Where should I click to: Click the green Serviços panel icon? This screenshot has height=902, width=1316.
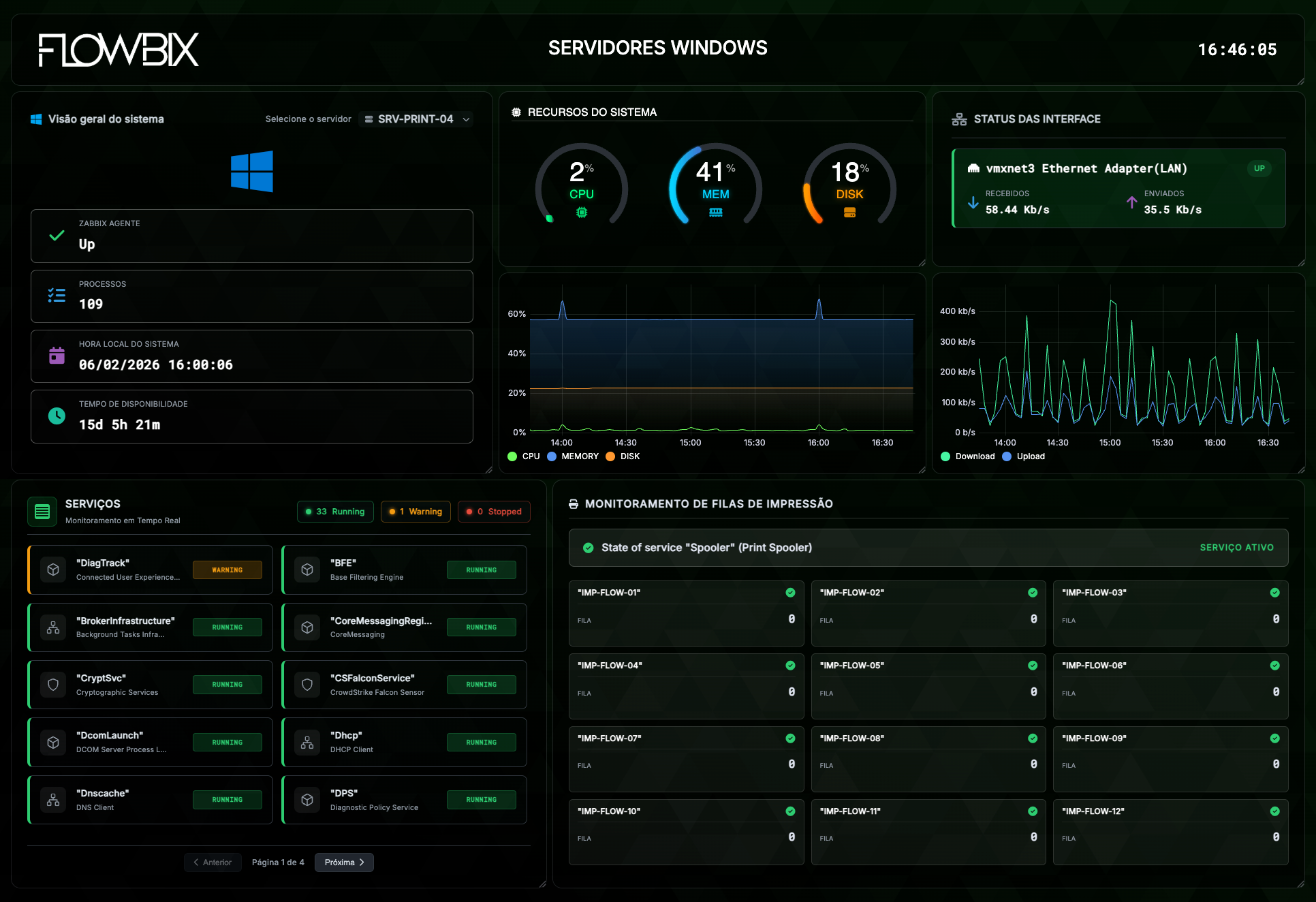click(x=42, y=512)
